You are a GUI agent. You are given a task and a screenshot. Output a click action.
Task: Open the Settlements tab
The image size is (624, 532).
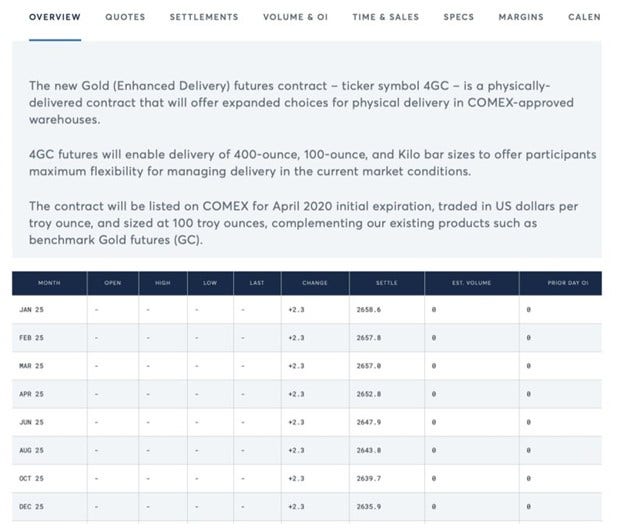[x=204, y=17]
